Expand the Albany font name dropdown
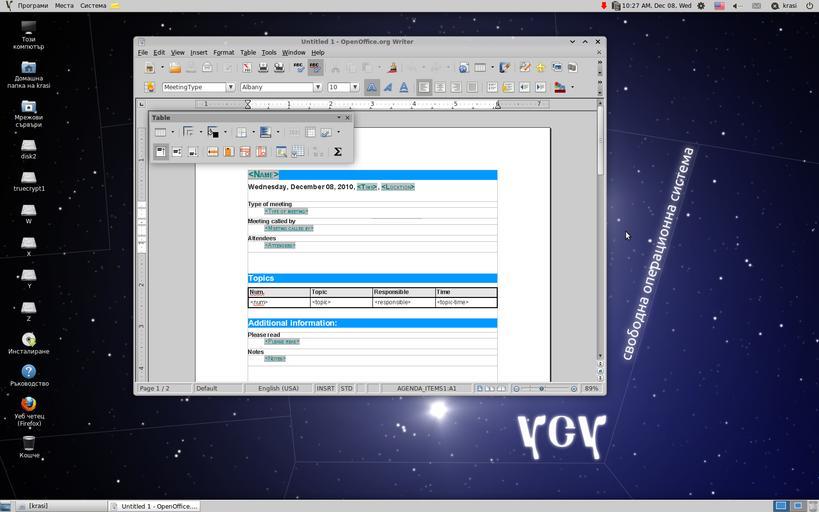The width and height of the screenshot is (819, 512). click(x=318, y=87)
